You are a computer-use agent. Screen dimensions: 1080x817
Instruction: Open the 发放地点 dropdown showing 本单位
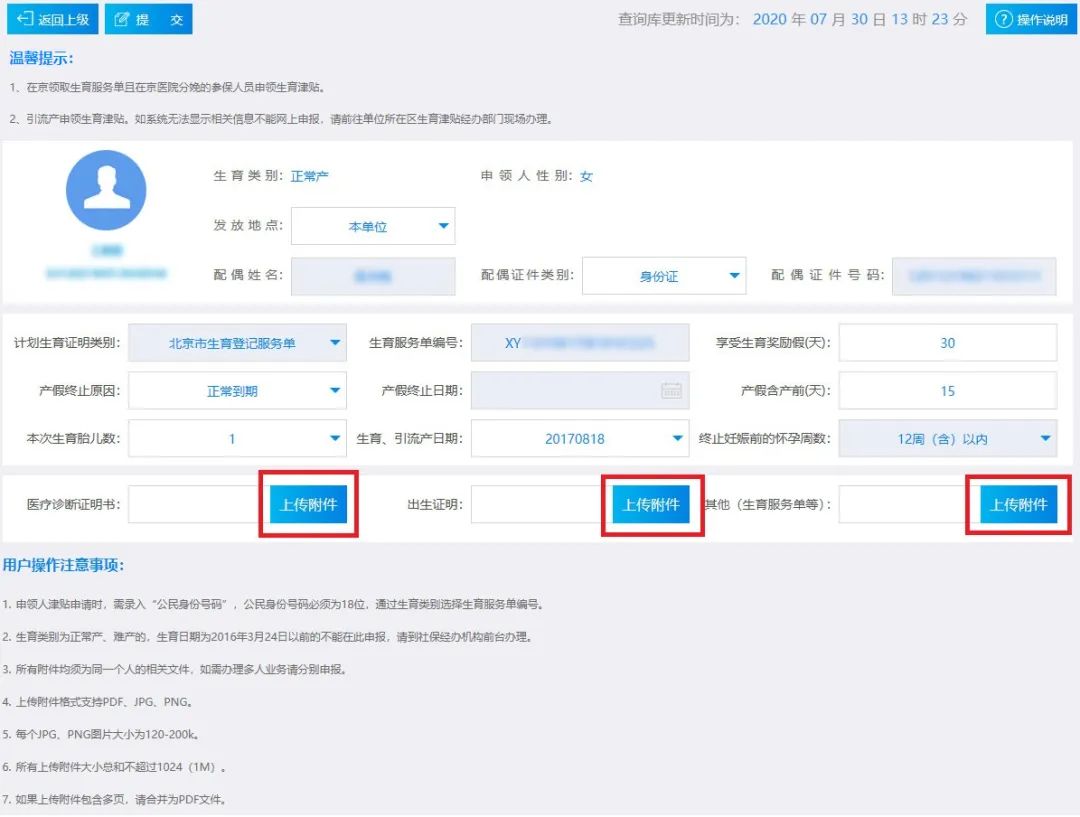(x=373, y=227)
